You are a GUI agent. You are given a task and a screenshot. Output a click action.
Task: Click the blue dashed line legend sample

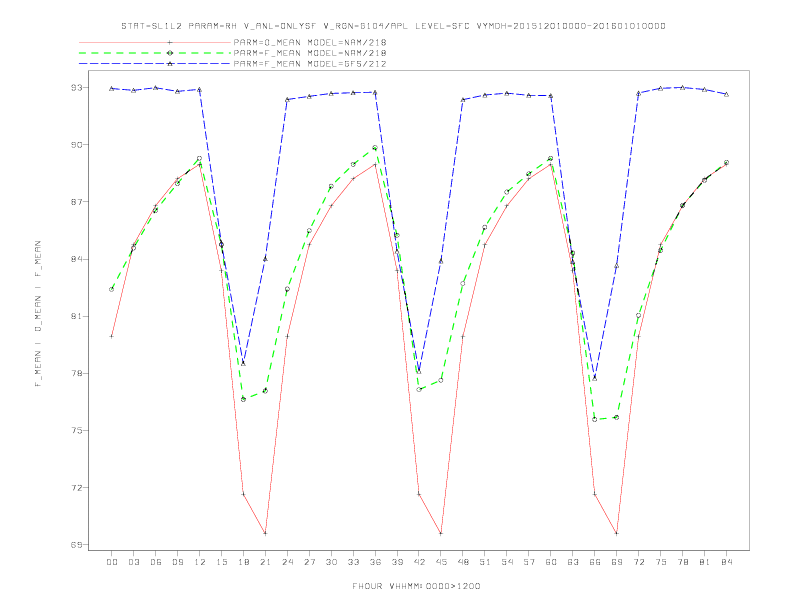(155, 64)
